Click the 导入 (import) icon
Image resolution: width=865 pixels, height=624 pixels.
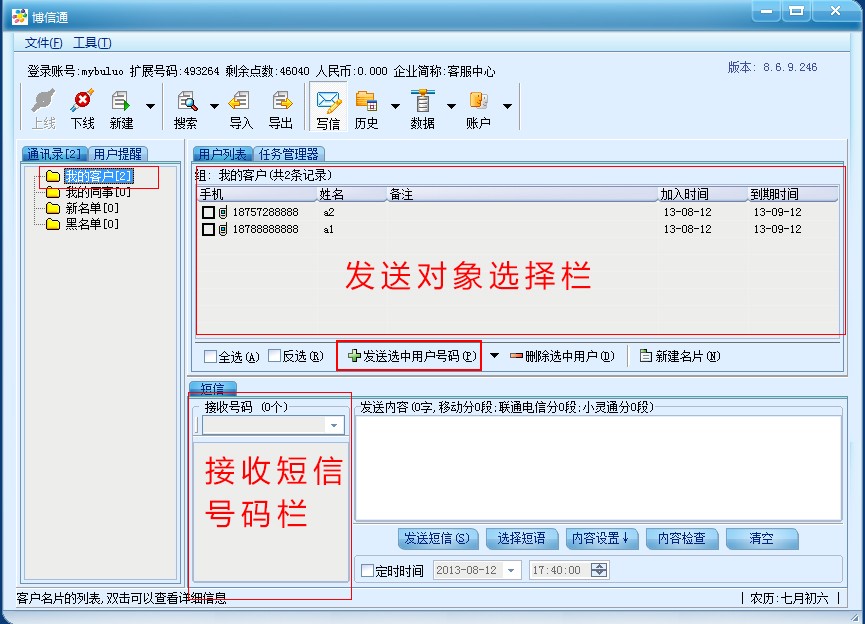(240, 102)
